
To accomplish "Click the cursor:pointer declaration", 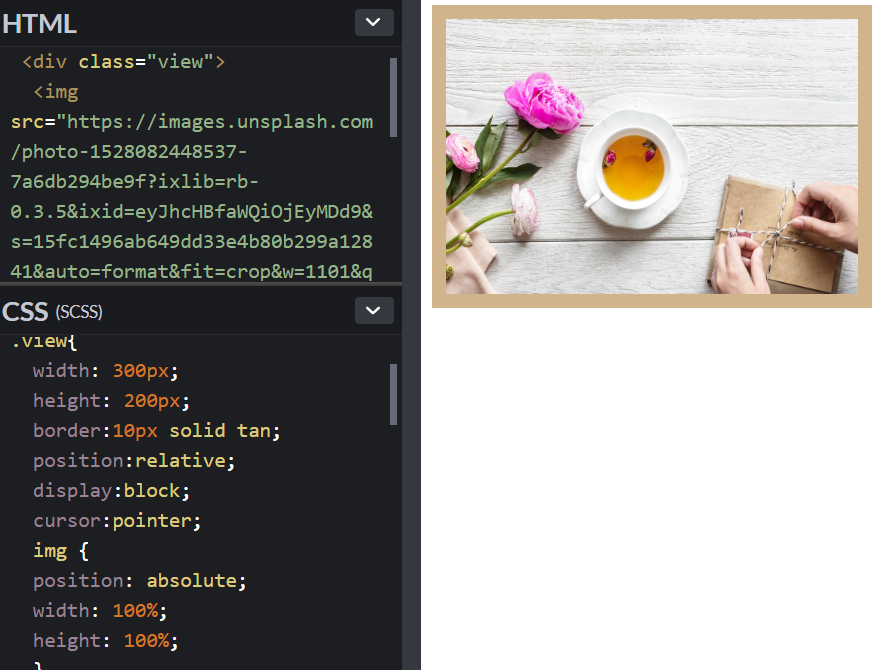I will coord(117,521).
